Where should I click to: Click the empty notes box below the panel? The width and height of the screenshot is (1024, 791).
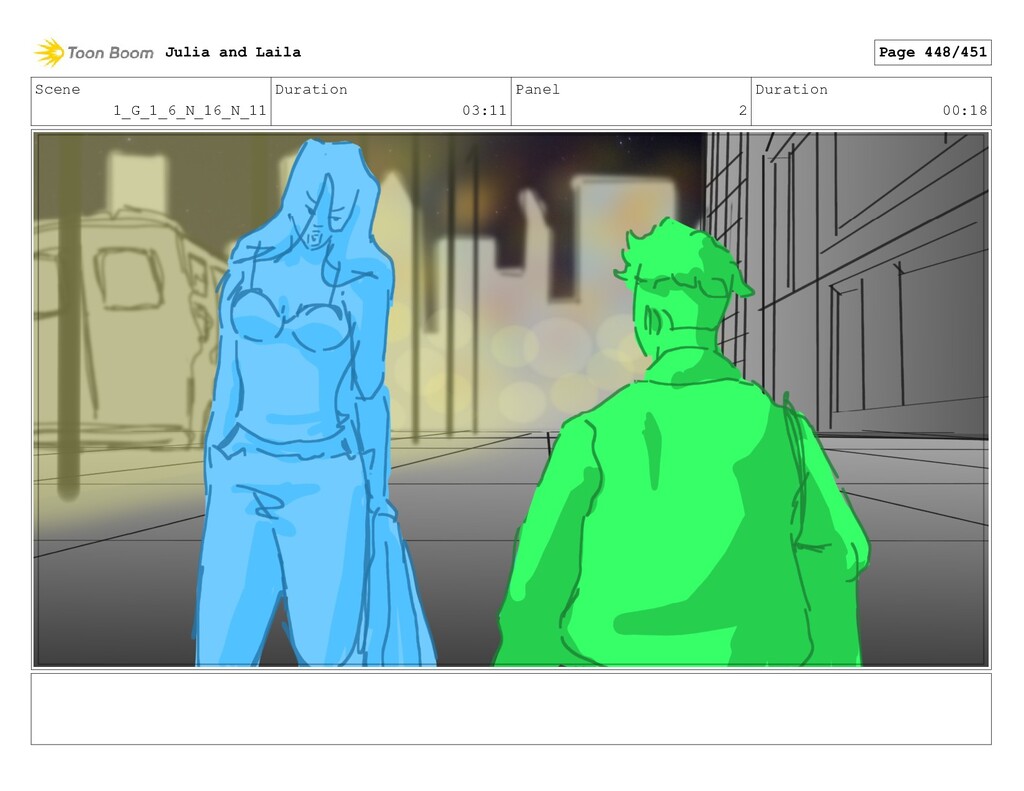tap(511, 709)
